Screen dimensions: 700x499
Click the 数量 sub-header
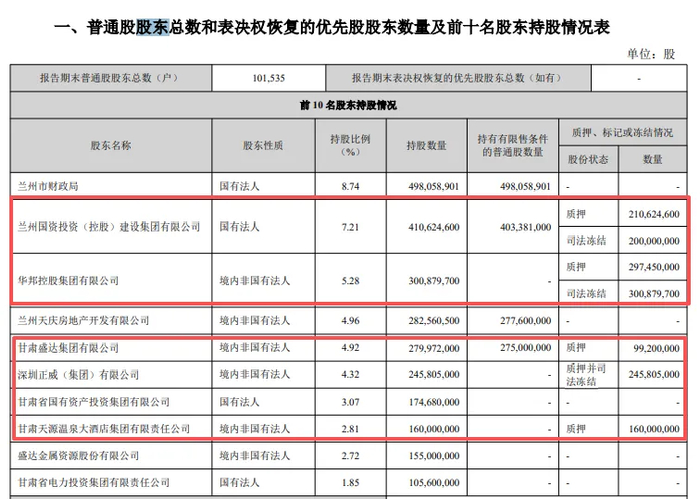coord(653,159)
